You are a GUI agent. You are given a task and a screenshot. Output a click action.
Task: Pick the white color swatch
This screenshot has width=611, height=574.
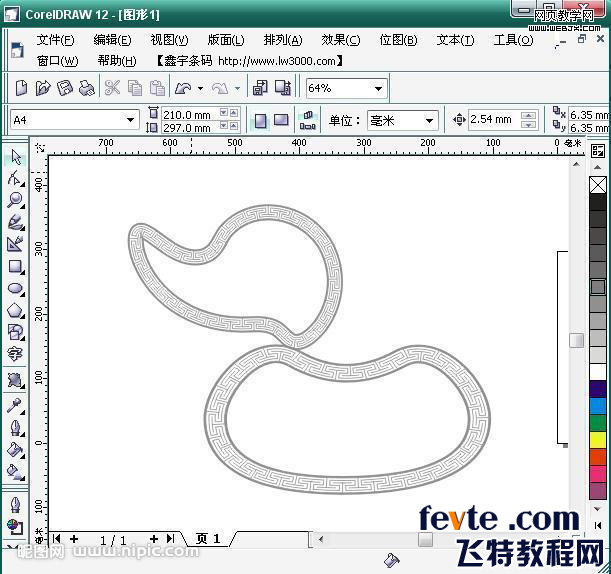pyautogui.click(x=597, y=371)
